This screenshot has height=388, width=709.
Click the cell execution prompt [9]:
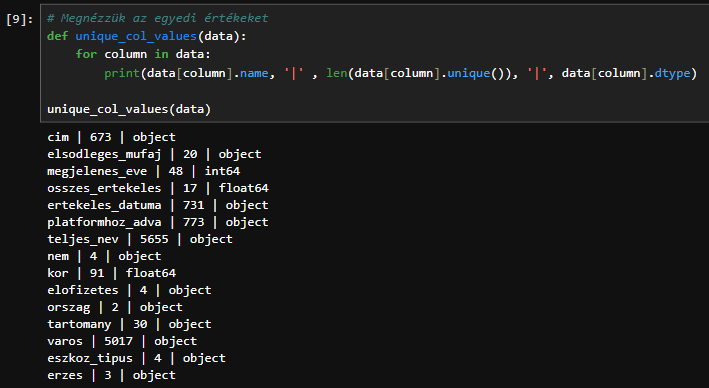19,19
